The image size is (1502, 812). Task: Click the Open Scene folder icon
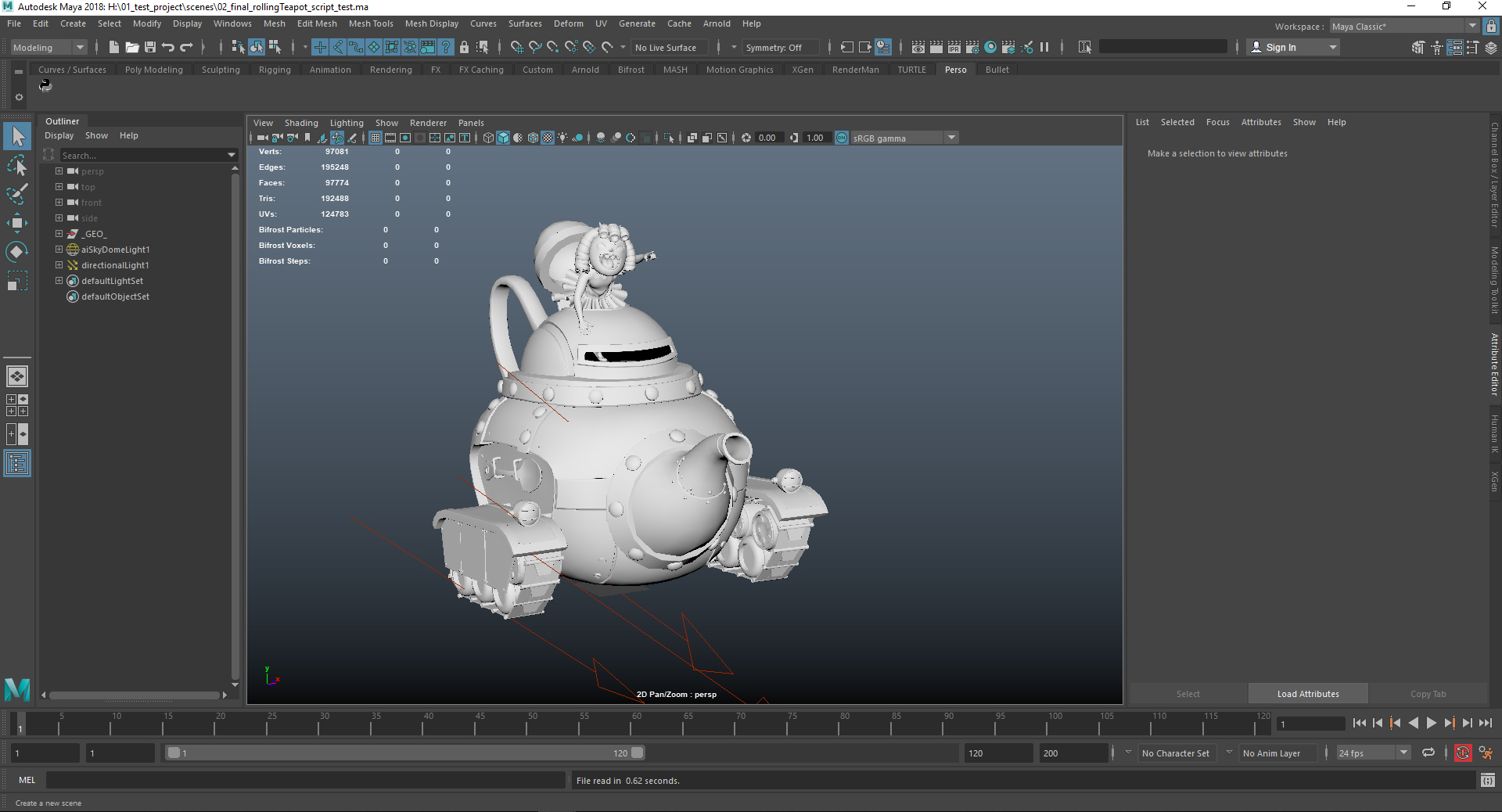pos(132,48)
